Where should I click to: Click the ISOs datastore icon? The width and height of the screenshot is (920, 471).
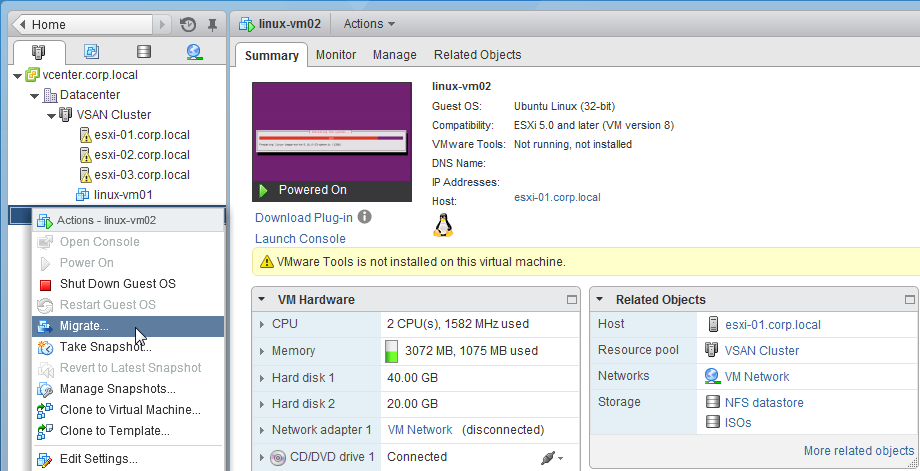click(x=712, y=422)
